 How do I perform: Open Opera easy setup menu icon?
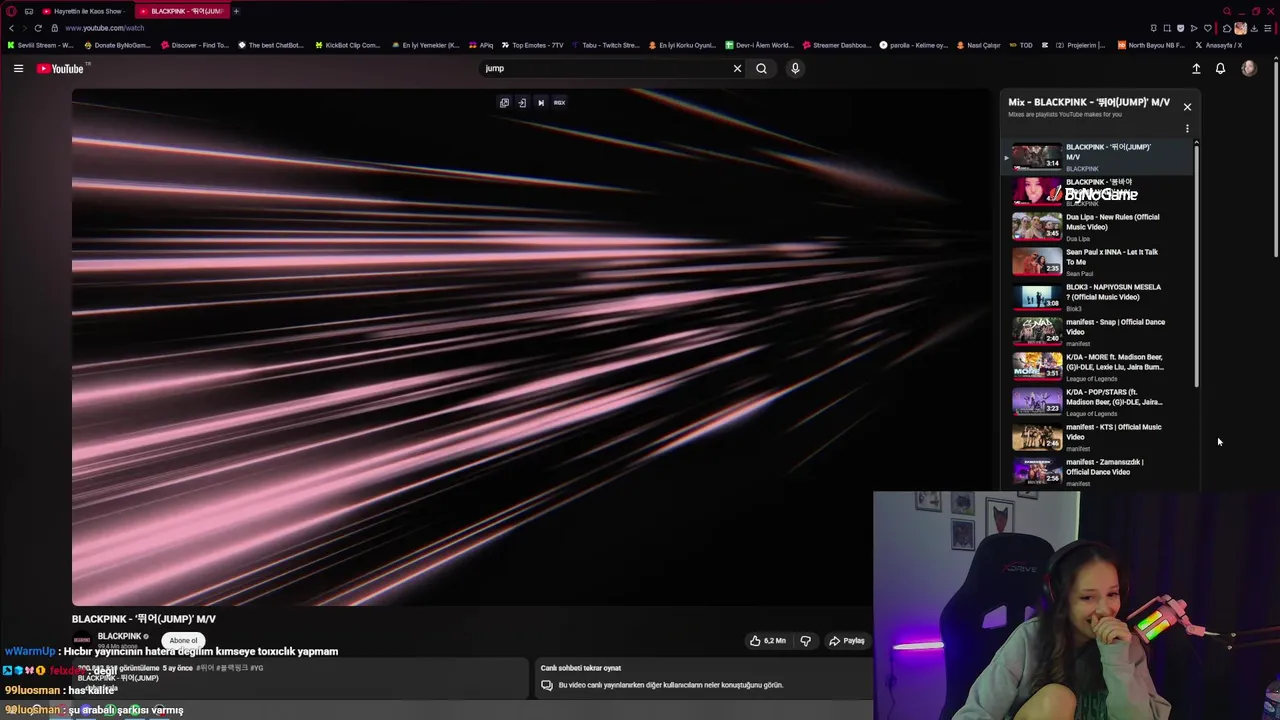(1268, 28)
